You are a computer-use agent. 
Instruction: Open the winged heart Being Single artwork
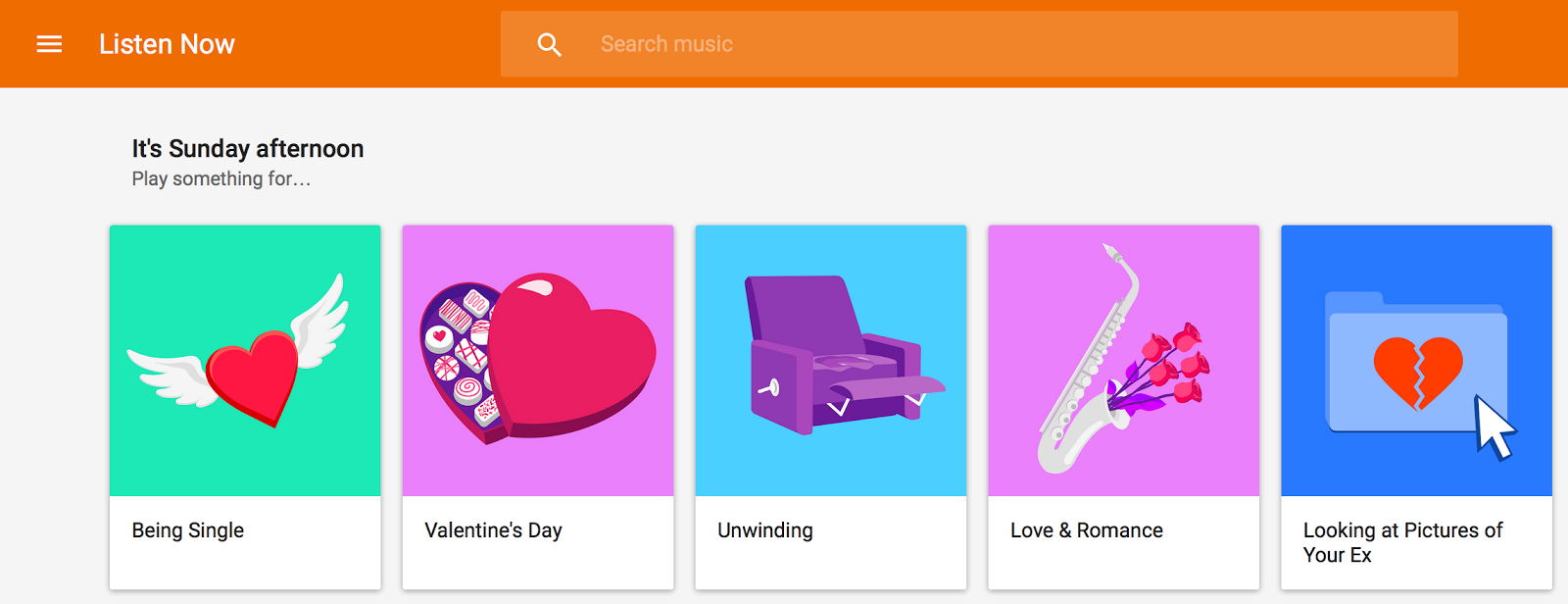coord(245,361)
